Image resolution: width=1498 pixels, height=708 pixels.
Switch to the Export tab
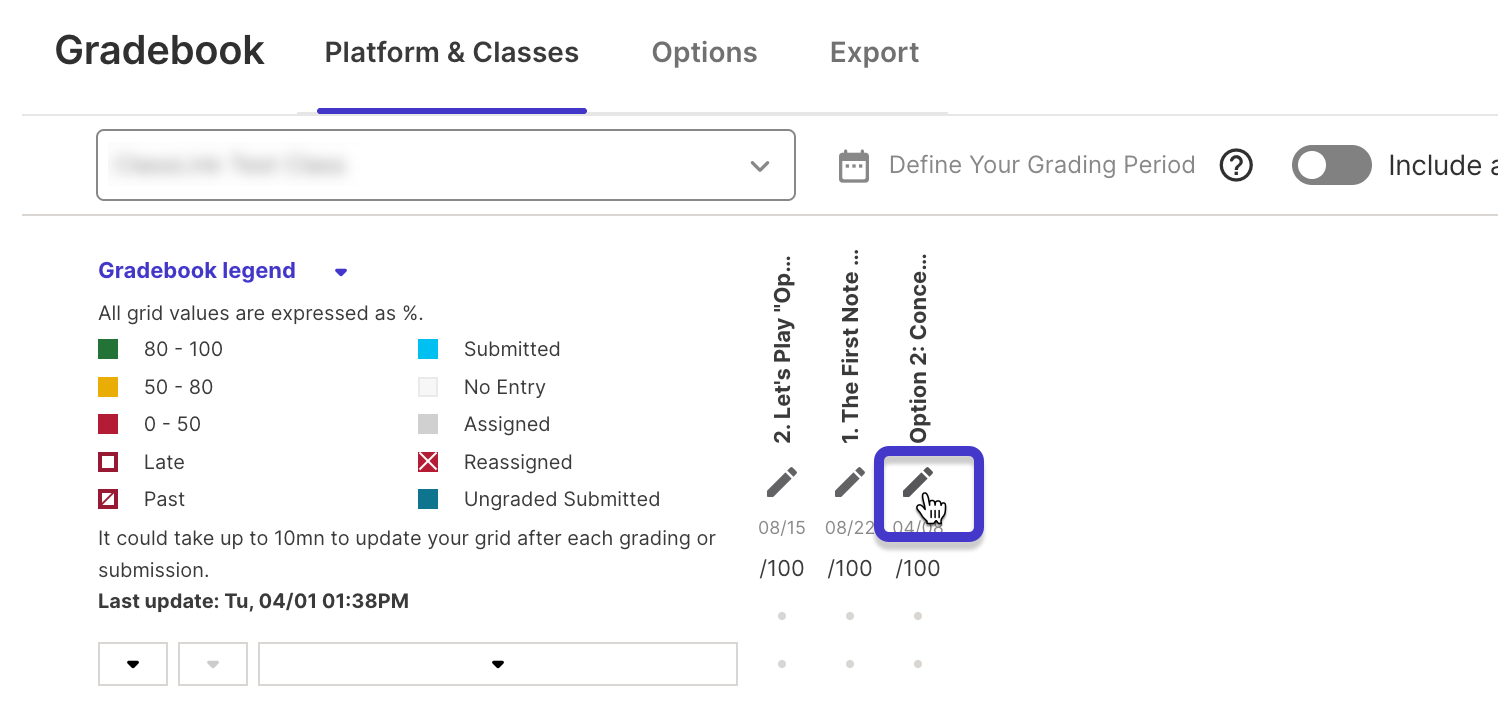click(874, 53)
